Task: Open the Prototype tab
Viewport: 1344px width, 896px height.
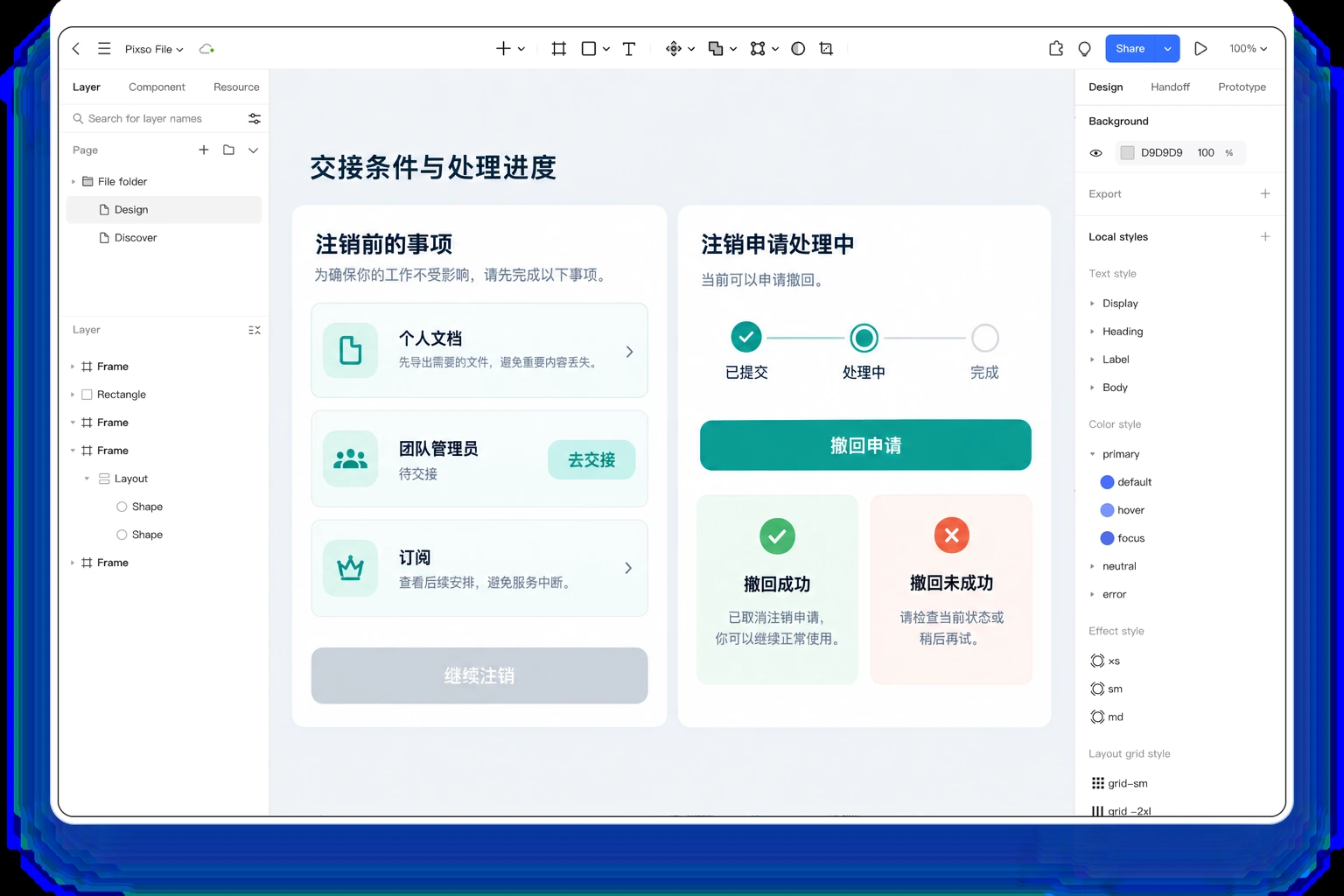Action: [x=1242, y=87]
